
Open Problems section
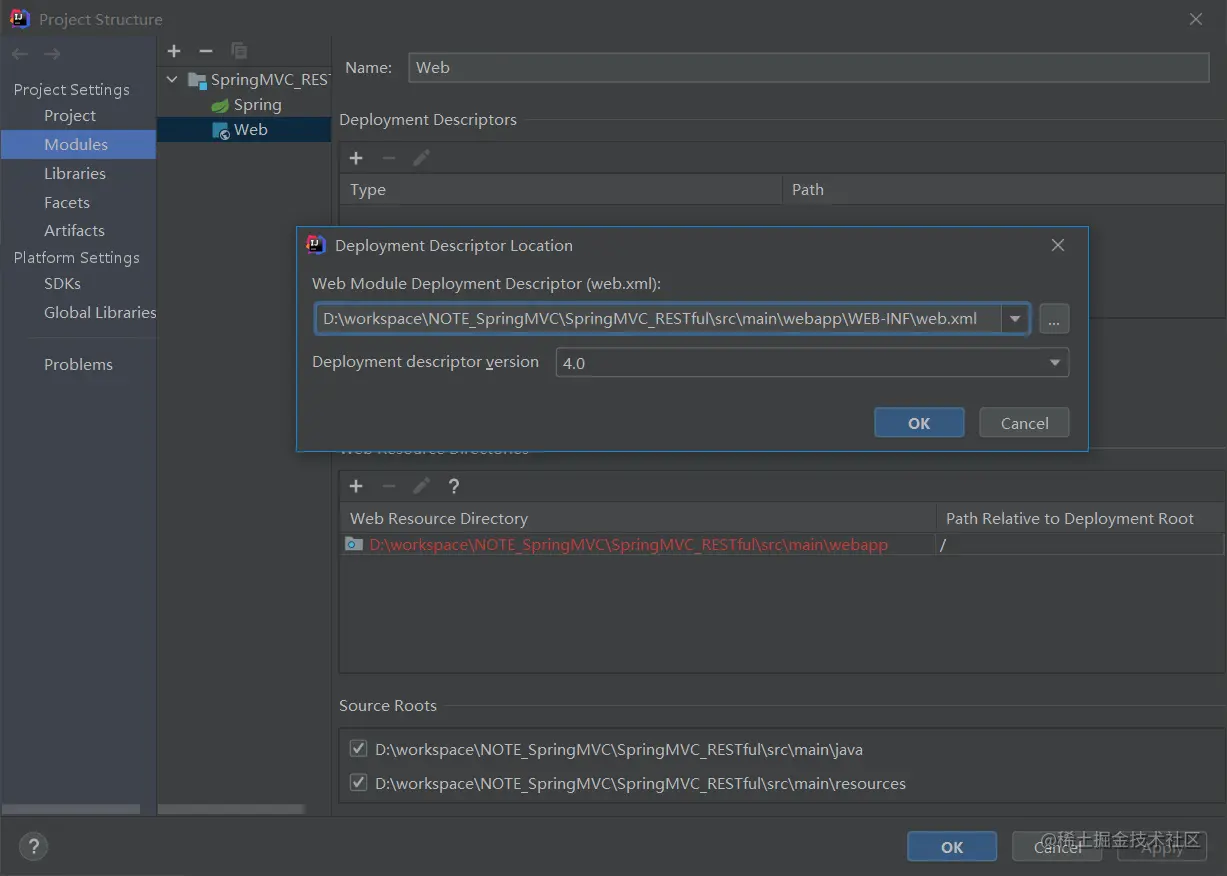click(78, 365)
